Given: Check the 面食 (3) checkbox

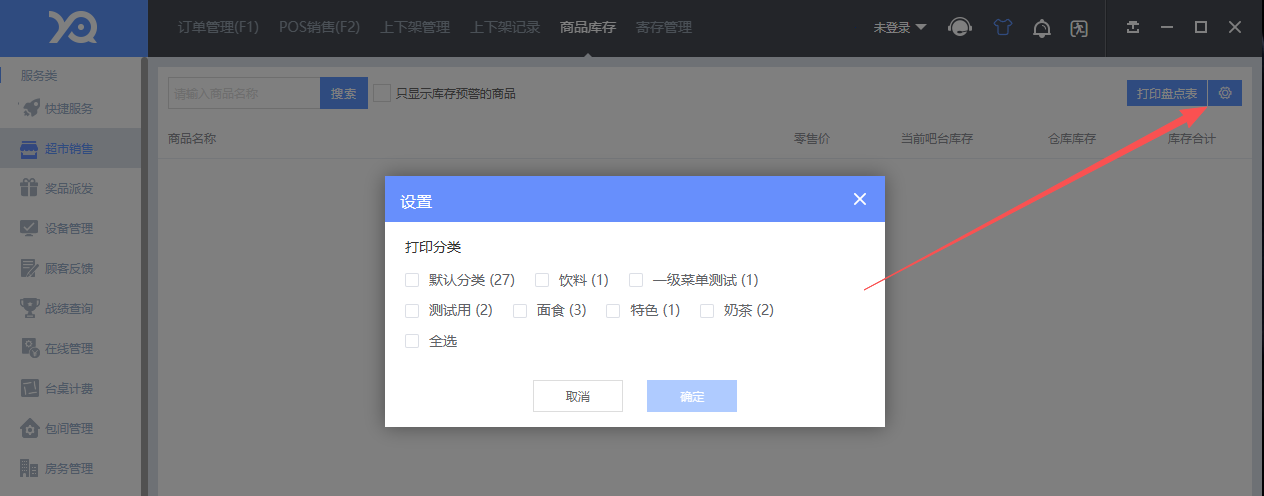Looking at the screenshot, I should (x=520, y=311).
